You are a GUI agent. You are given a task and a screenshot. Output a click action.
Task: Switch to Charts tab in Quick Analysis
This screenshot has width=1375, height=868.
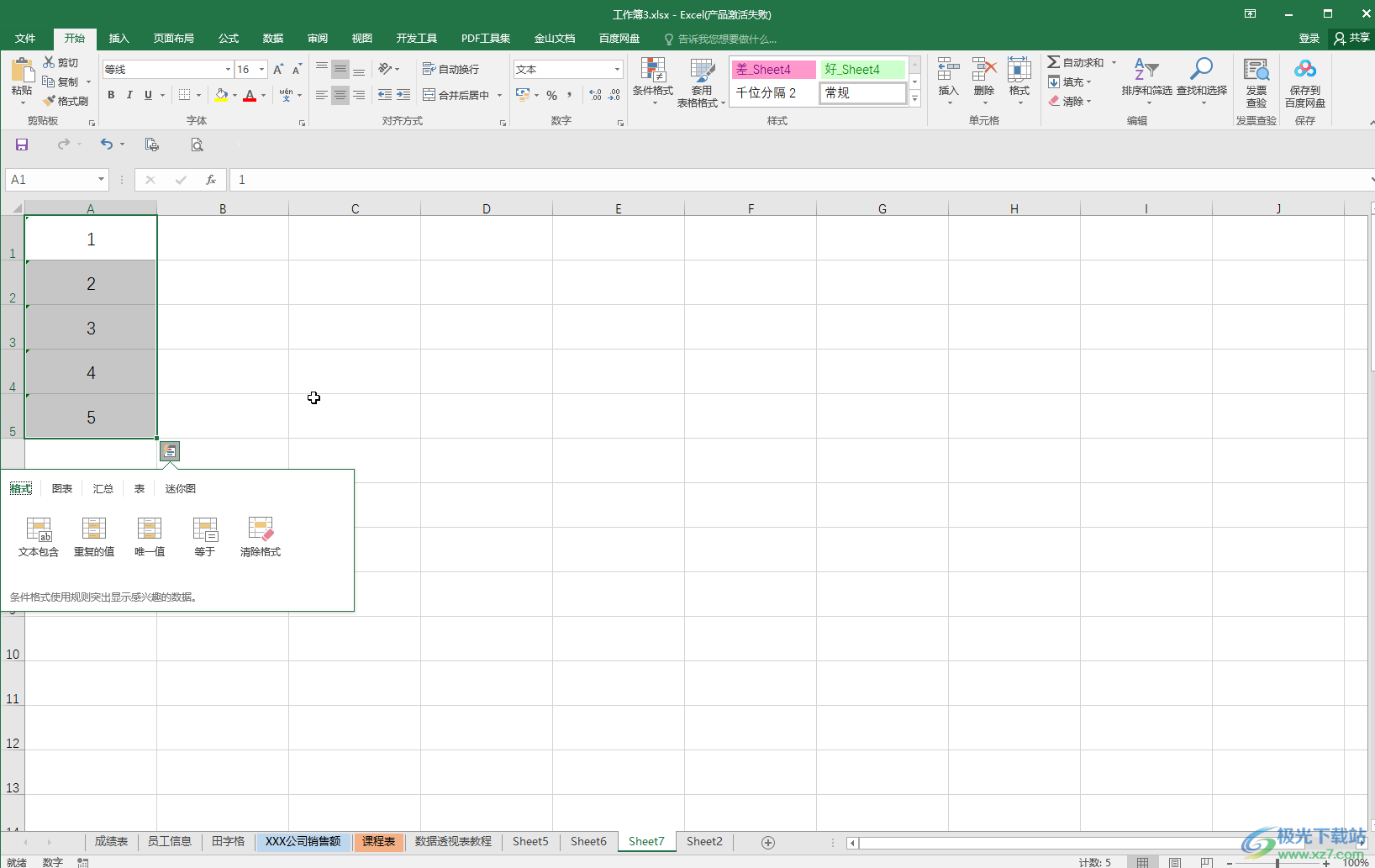coord(62,488)
